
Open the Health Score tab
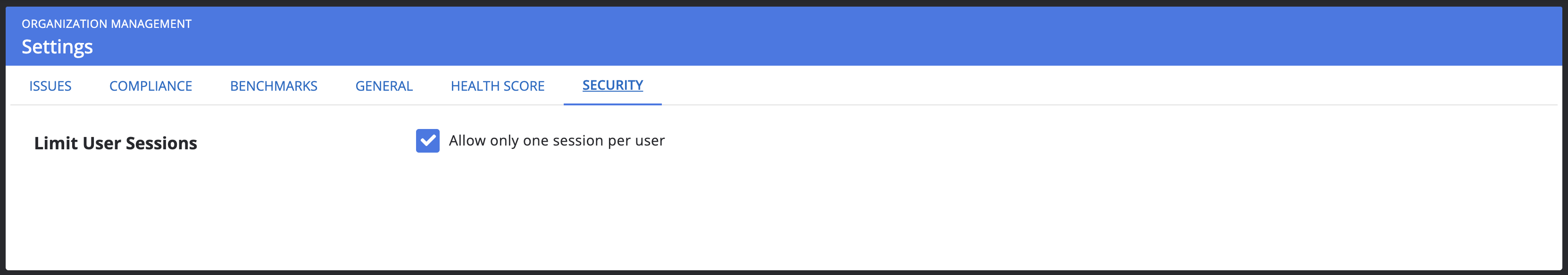coord(497,86)
